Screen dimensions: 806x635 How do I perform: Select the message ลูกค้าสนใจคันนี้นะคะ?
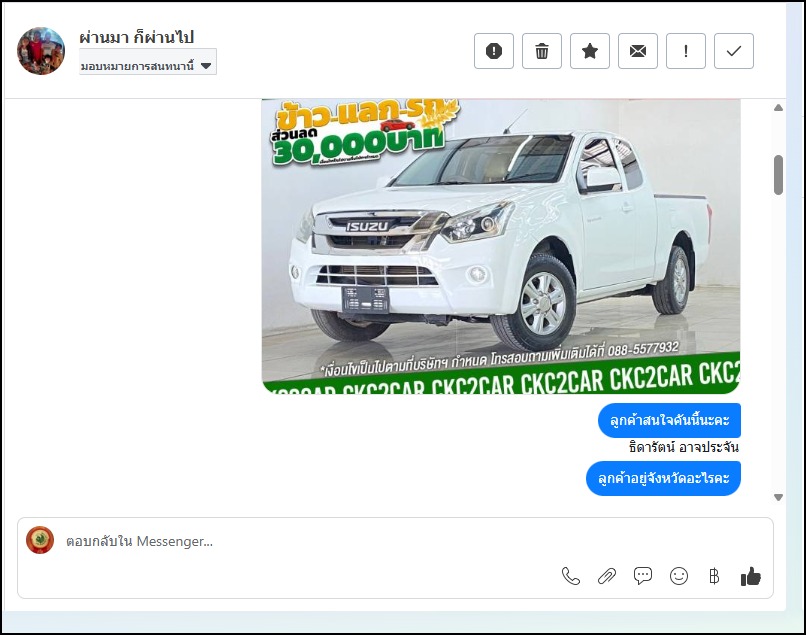pyautogui.click(x=669, y=420)
